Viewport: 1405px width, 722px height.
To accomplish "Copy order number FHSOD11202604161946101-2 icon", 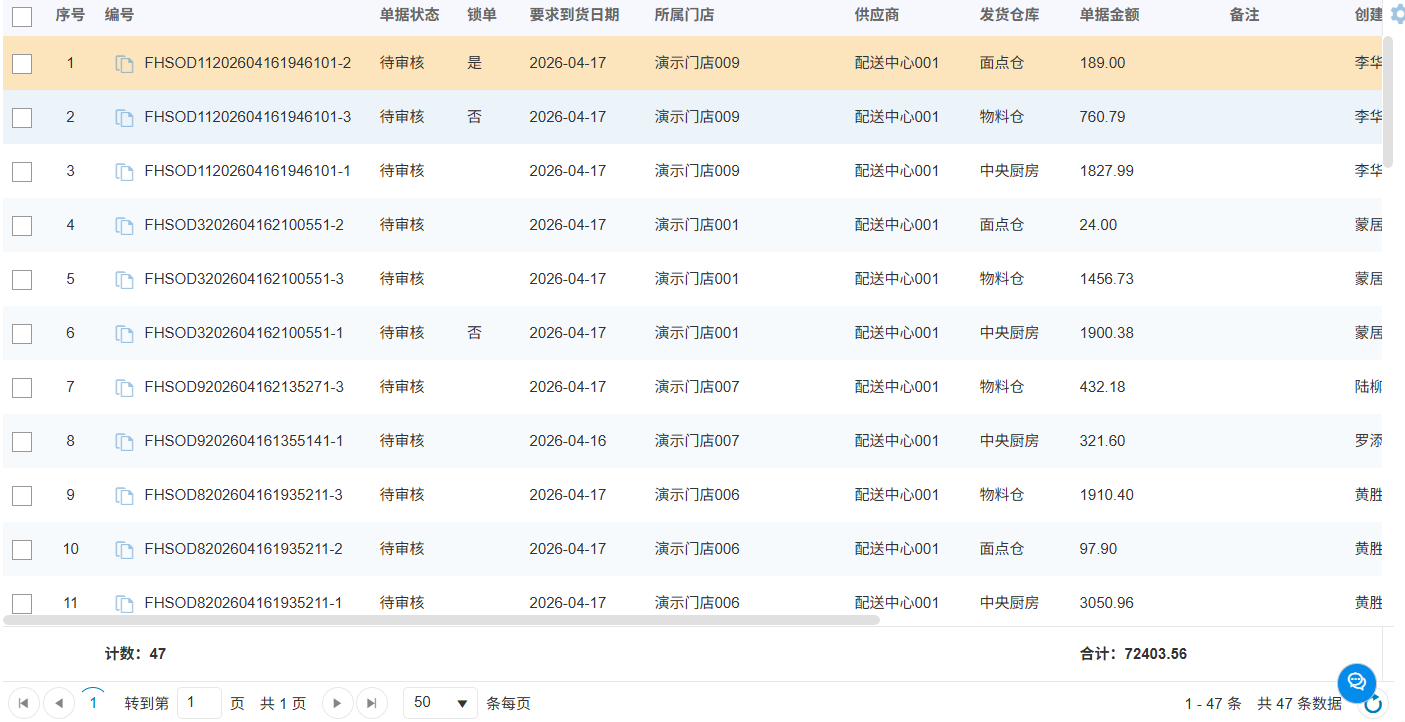I will (124, 64).
